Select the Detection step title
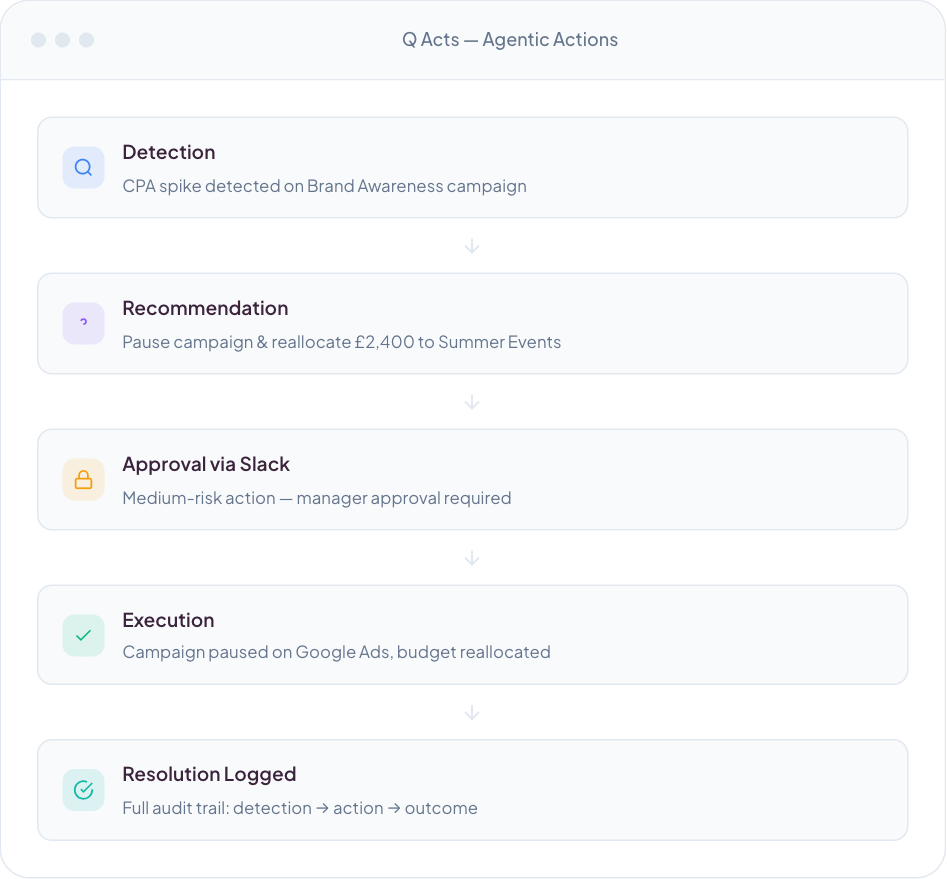Viewport: 947px width, 879px height. coord(169,152)
